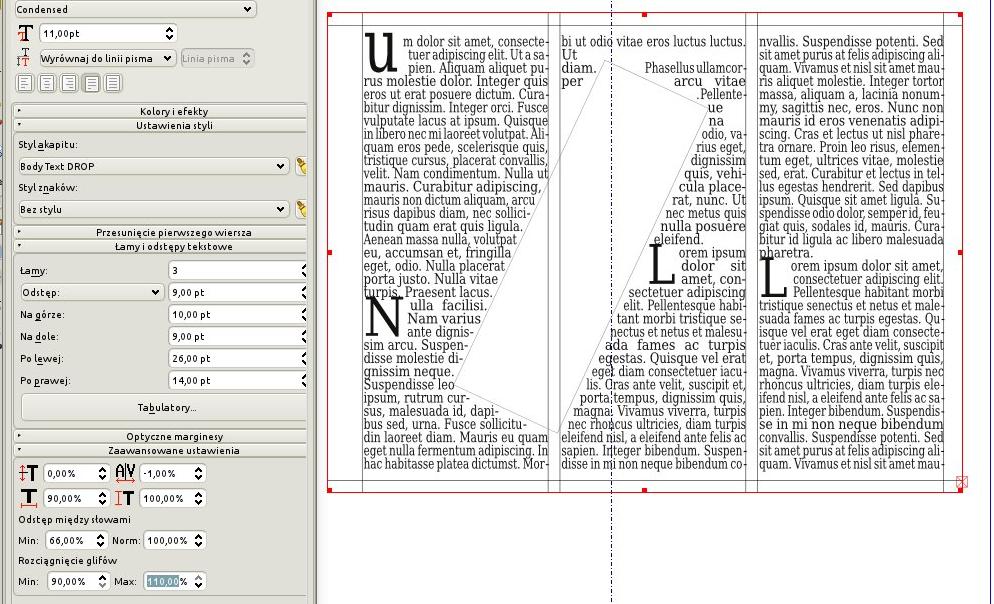This screenshot has height=604, width=994.
Task: Click the align text left icon
Action: pos(25,83)
